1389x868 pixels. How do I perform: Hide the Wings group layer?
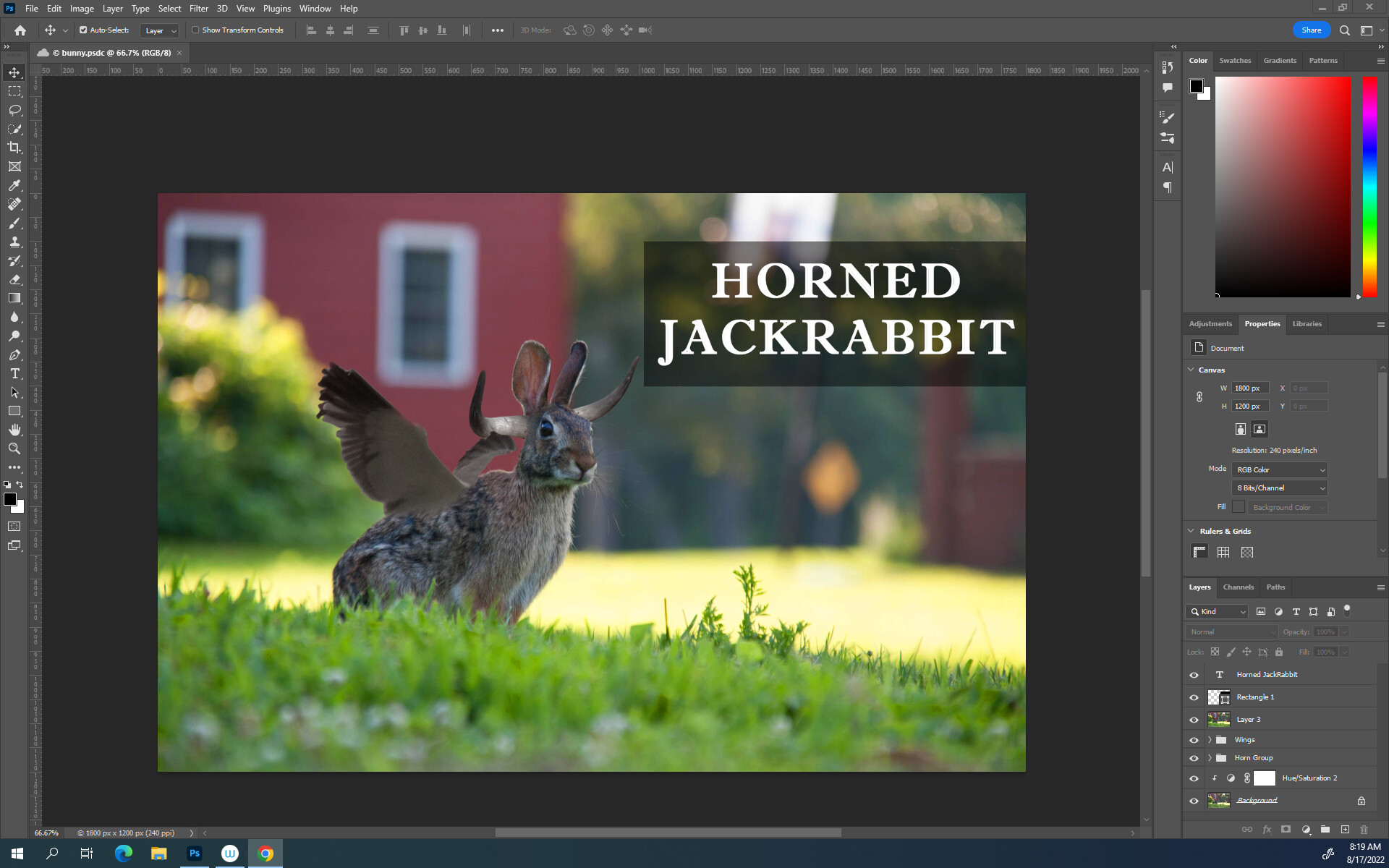pos(1194,740)
